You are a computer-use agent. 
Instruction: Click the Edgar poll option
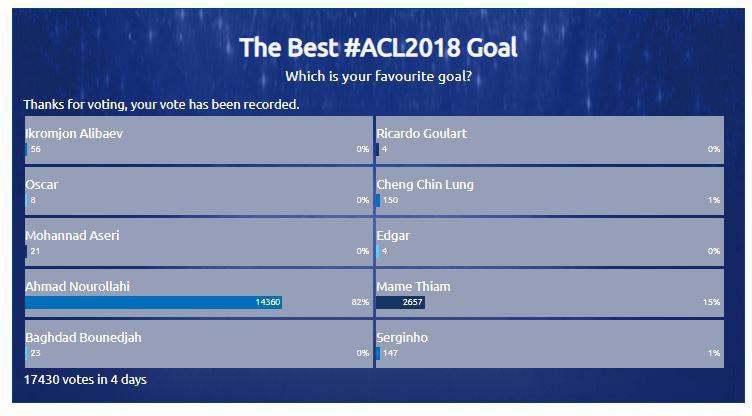tap(549, 242)
